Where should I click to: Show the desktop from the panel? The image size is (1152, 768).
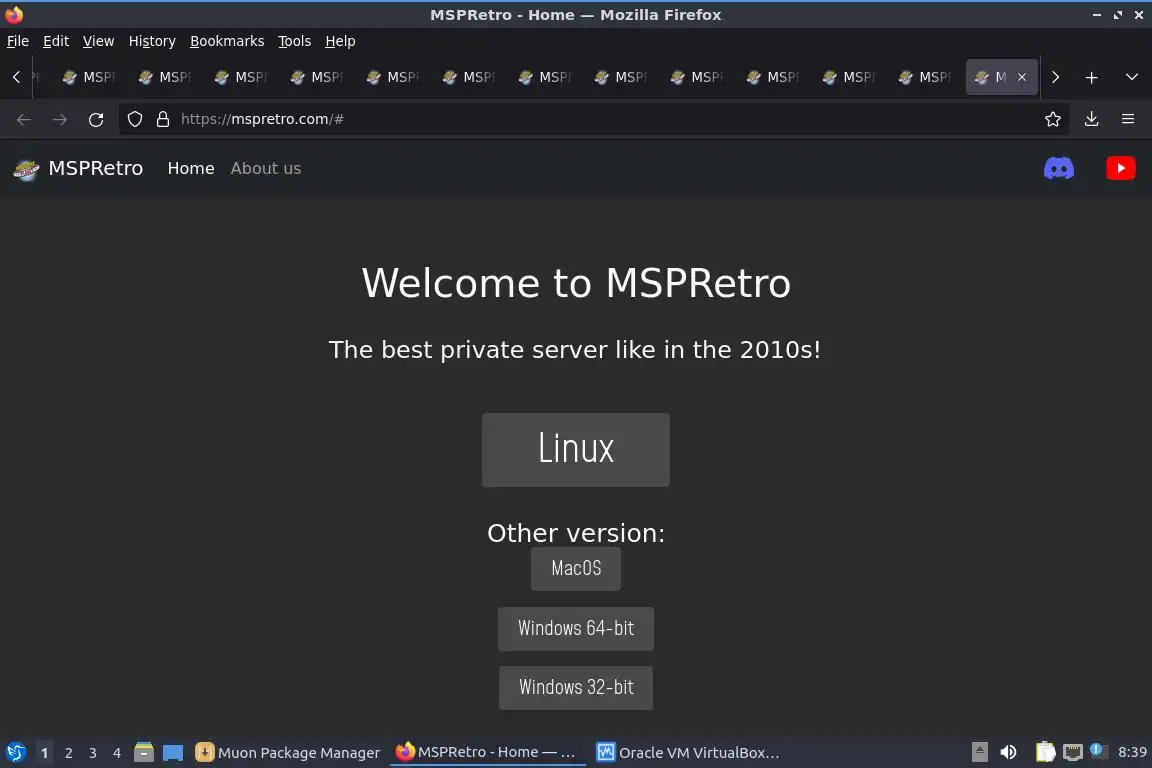coord(173,752)
